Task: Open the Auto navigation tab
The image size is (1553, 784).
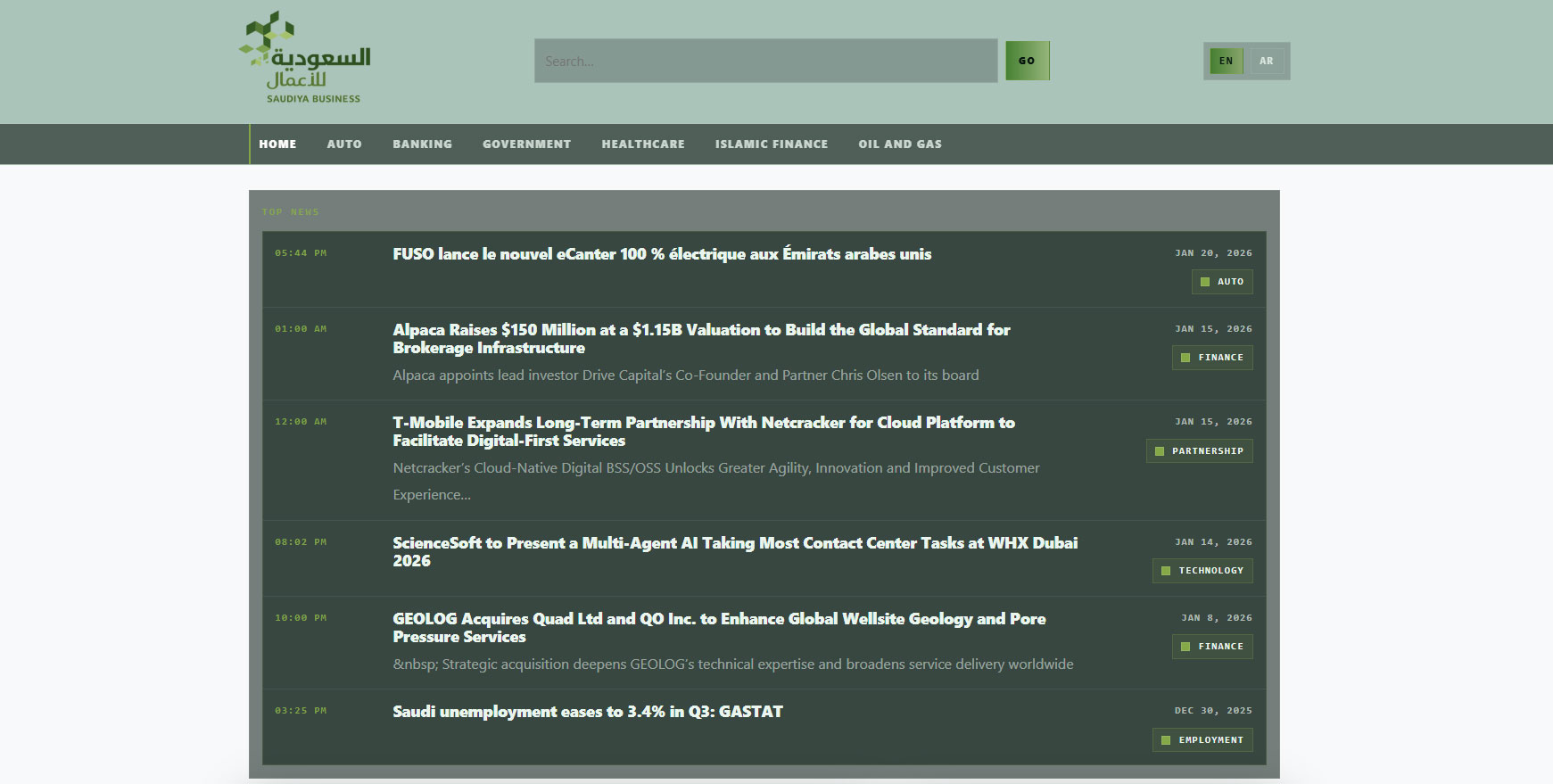Action: 344,144
